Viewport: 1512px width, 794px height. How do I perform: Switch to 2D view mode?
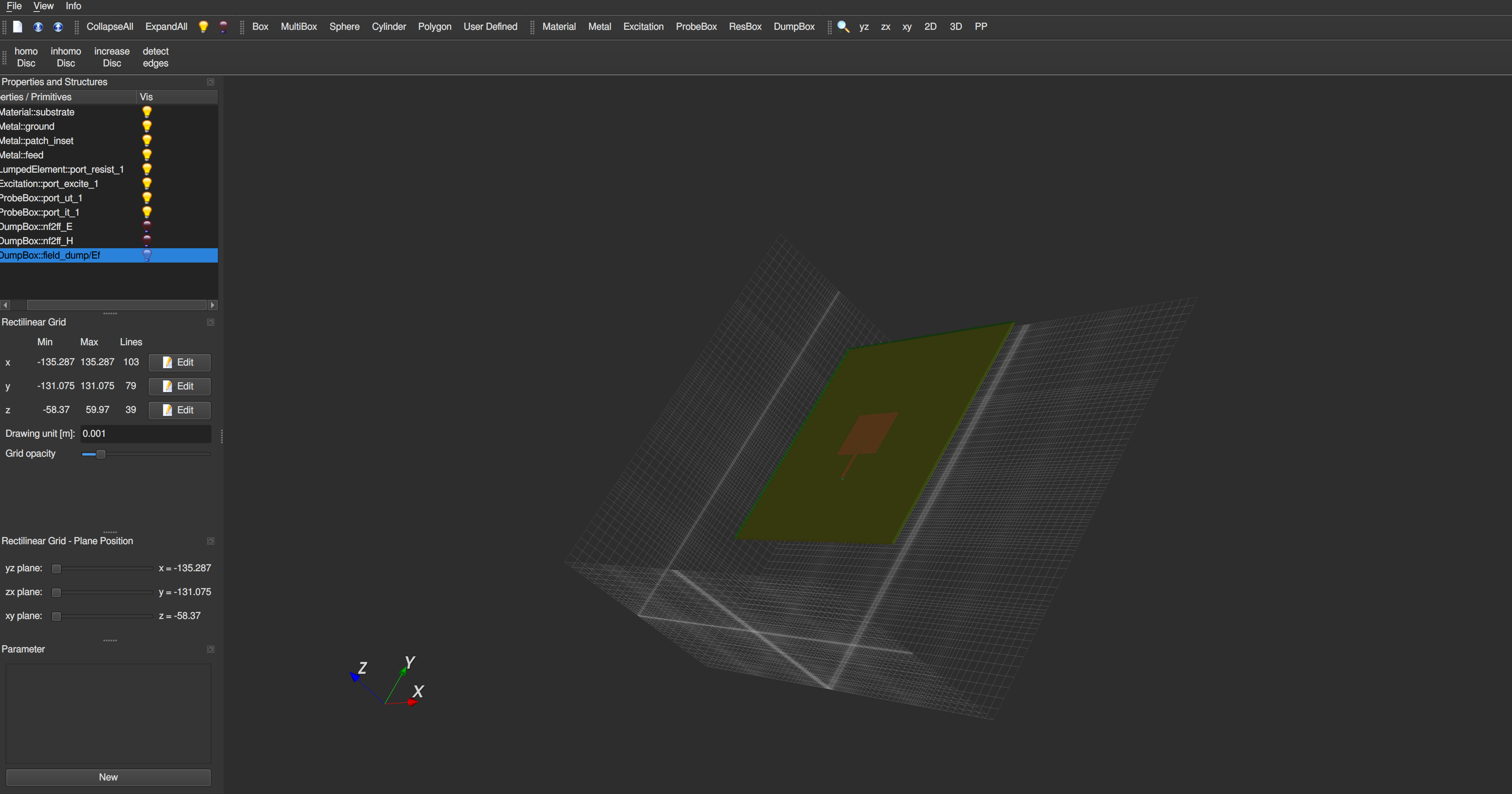930,26
